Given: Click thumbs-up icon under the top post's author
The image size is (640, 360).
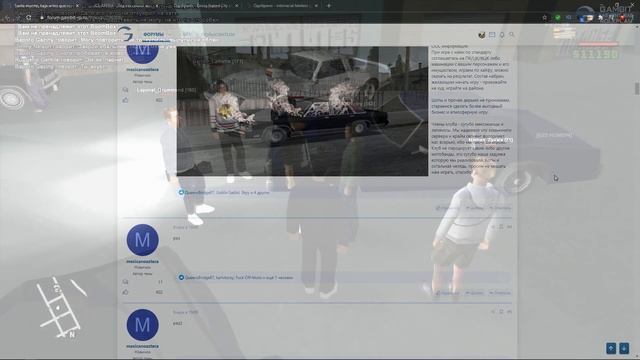Looking at the screenshot, I should click(x=125, y=100).
